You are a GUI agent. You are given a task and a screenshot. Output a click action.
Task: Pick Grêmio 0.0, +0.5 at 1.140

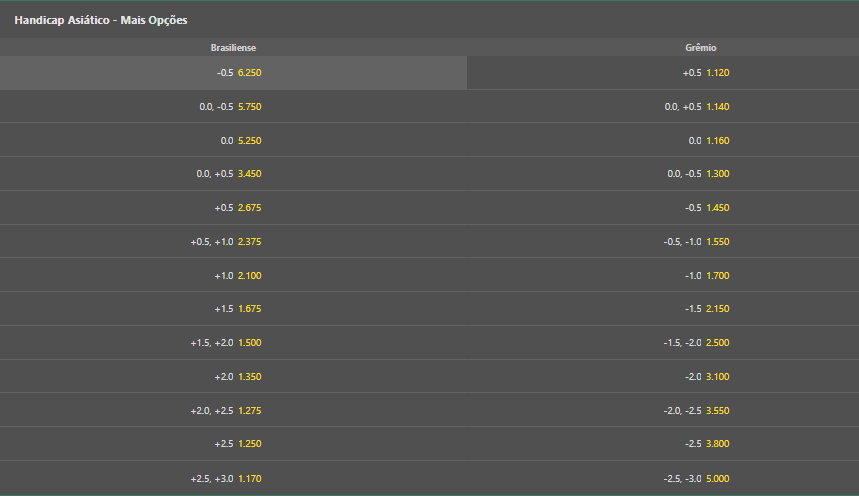(663, 106)
